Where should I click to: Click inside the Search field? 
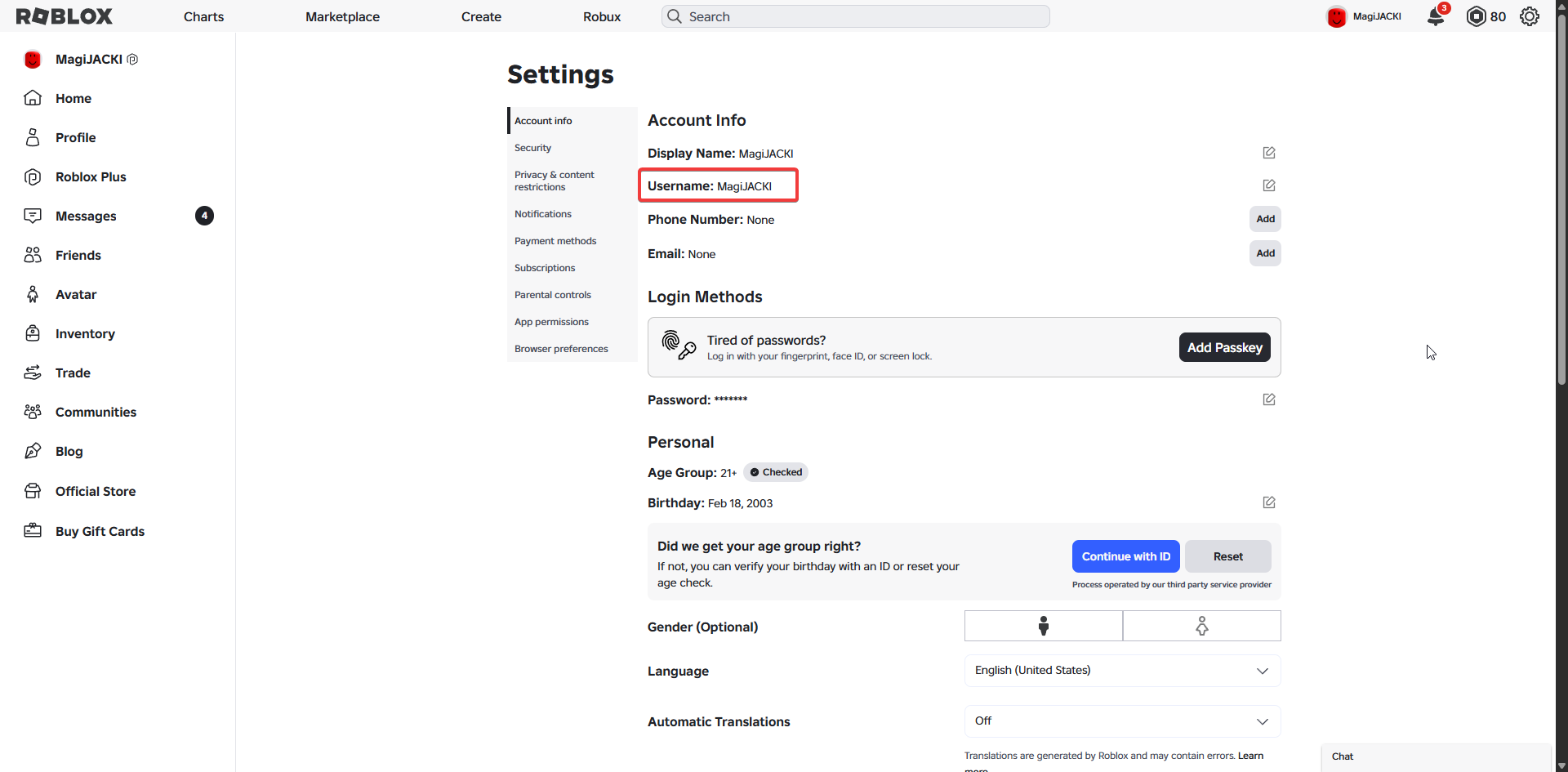click(x=856, y=16)
